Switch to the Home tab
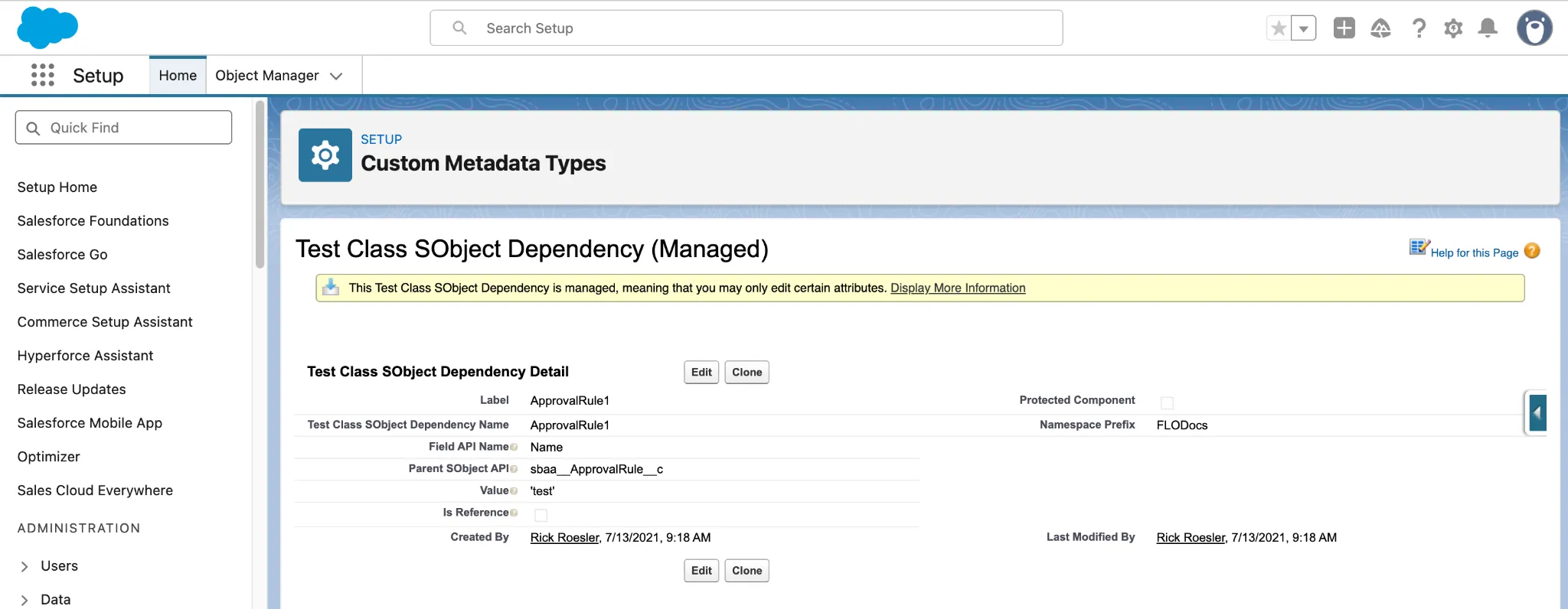Image resolution: width=1568 pixels, height=609 pixels. click(x=178, y=76)
